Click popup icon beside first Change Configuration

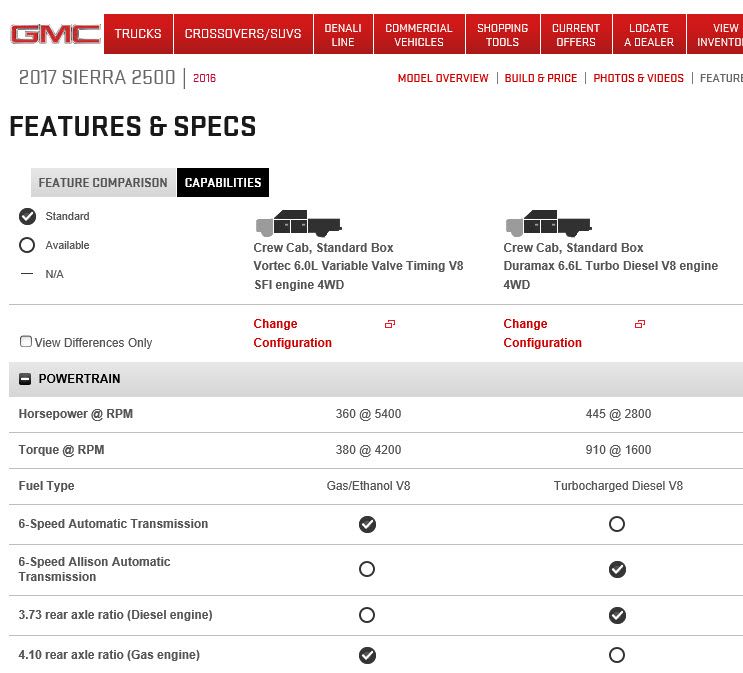[x=390, y=324]
